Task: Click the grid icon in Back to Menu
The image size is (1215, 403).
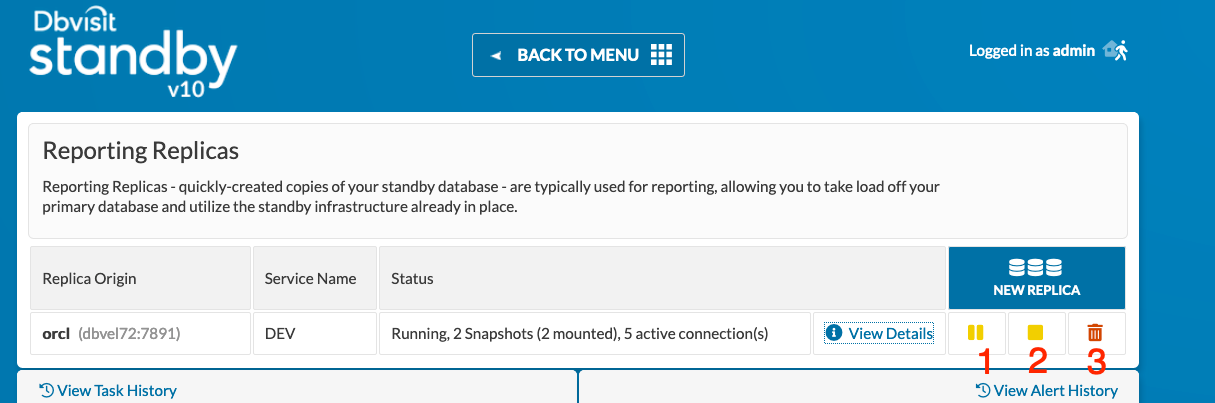Action: point(661,55)
